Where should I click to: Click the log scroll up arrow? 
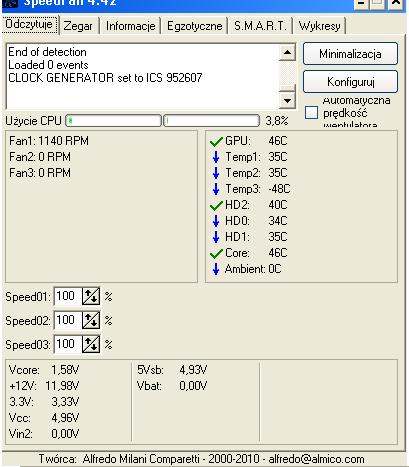point(287,52)
